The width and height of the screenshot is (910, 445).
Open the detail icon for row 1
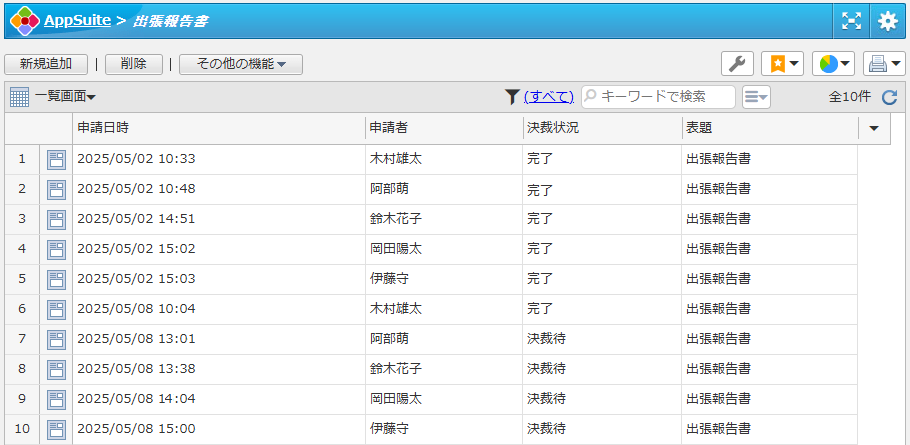pos(56,159)
